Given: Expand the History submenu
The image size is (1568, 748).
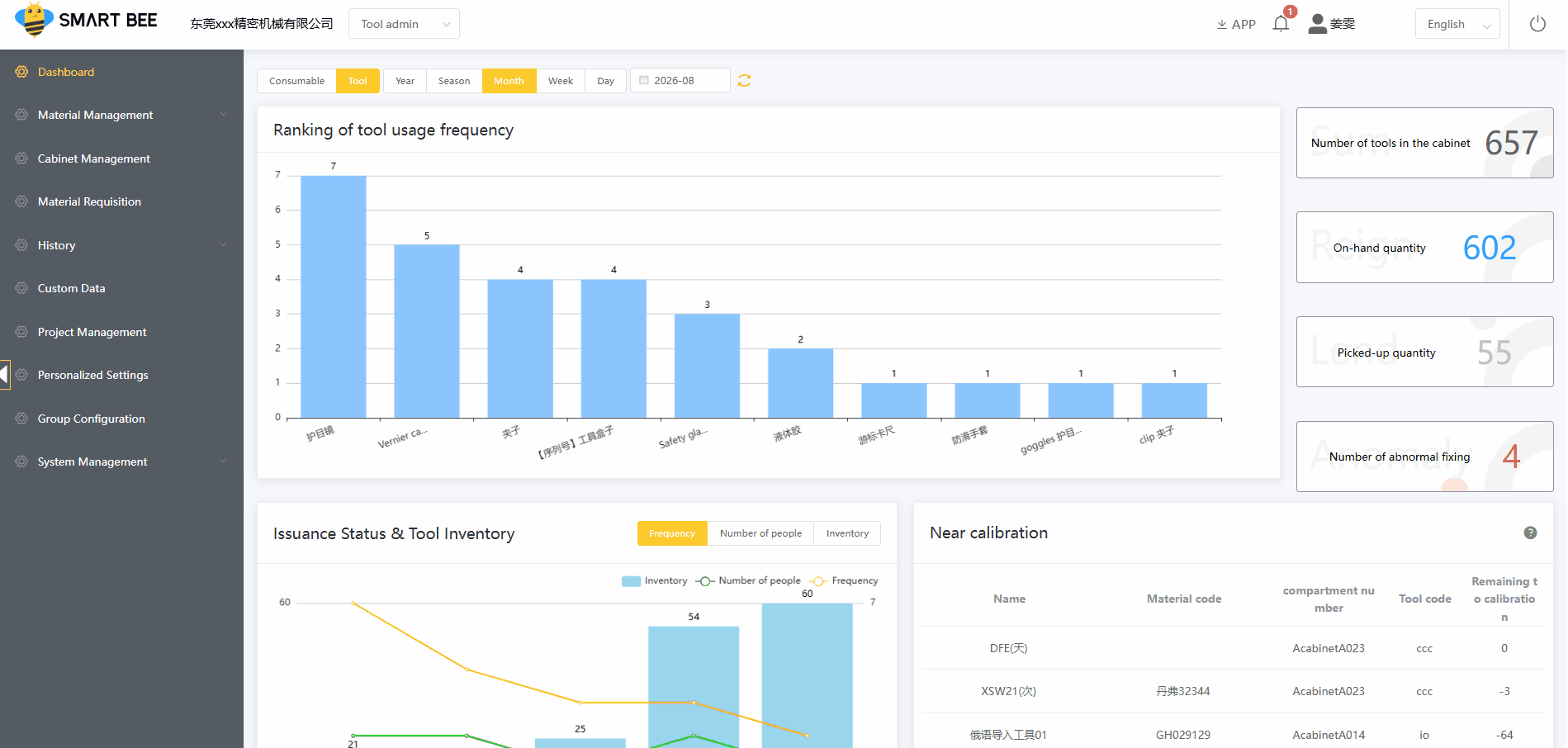Looking at the screenshot, I should pyautogui.click(x=121, y=245).
